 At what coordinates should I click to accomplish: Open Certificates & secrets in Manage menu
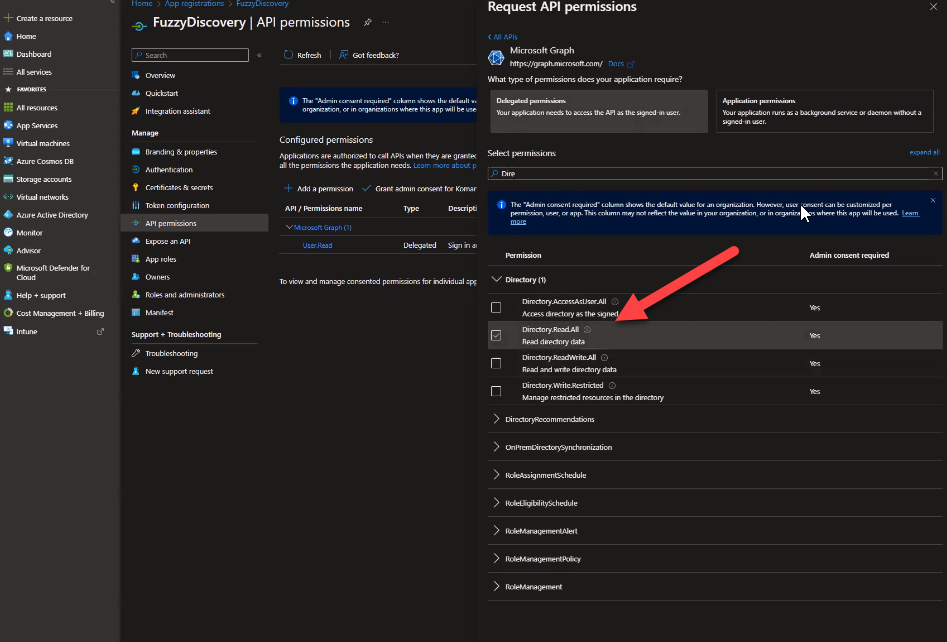point(179,187)
